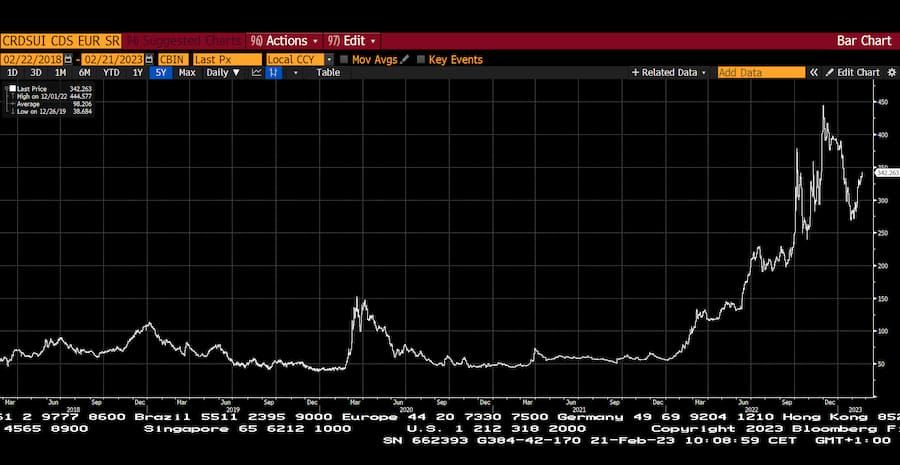Click the Add Data input field
This screenshot has width=900, height=465.
point(761,73)
